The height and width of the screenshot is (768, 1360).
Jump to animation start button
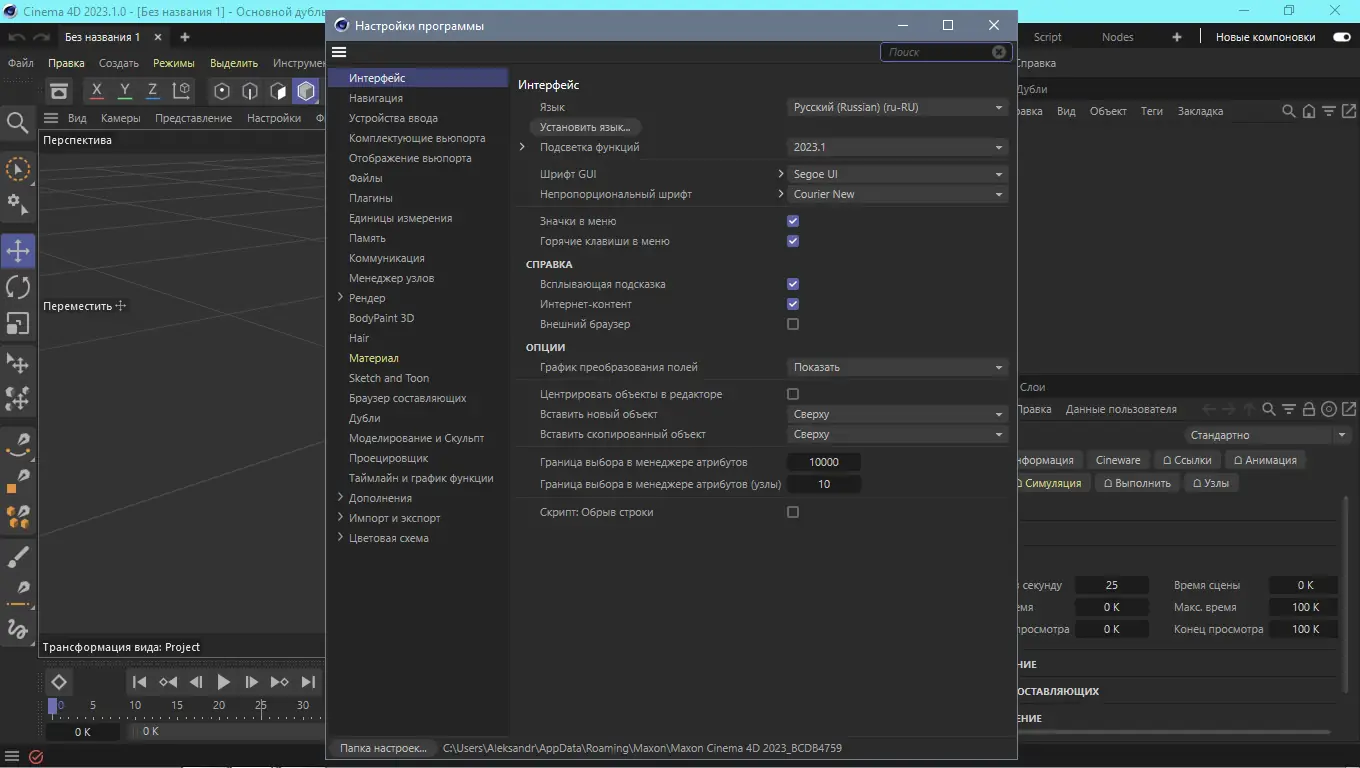pos(140,682)
